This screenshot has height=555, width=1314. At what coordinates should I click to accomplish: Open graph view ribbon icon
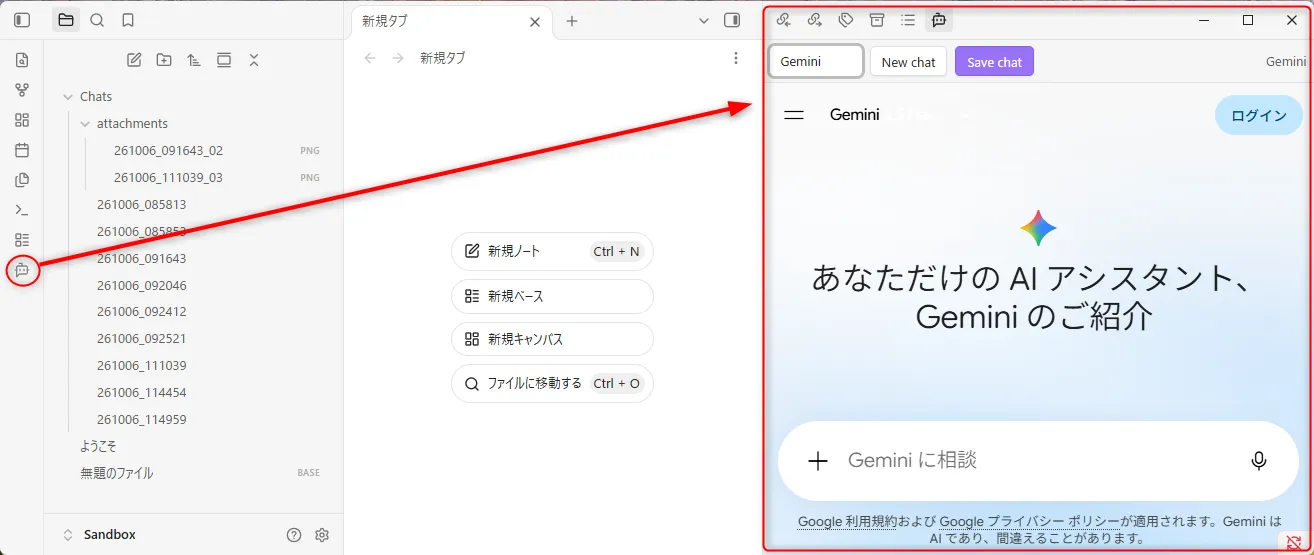pos(22,90)
